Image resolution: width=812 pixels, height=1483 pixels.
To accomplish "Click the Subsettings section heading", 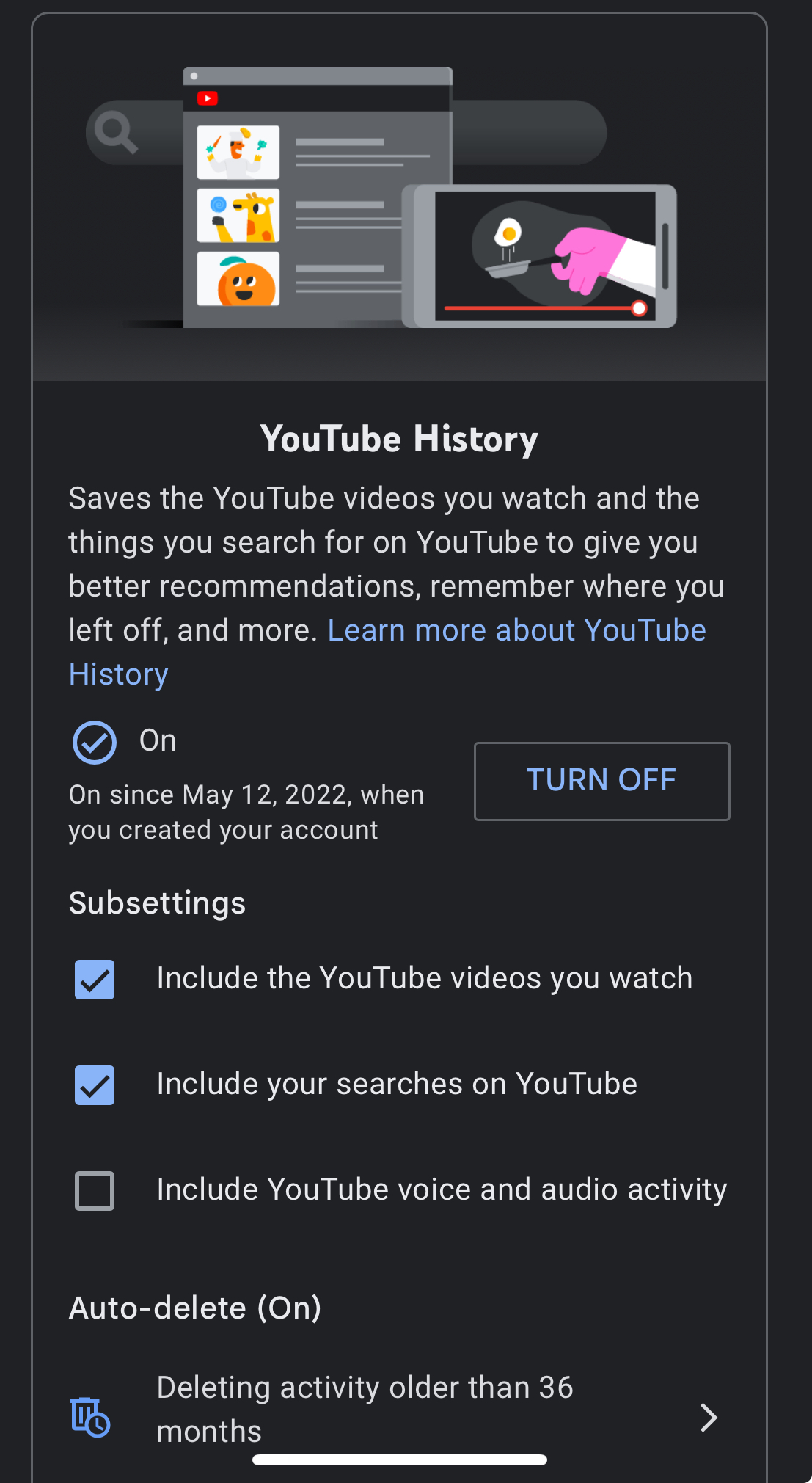I will point(157,903).
